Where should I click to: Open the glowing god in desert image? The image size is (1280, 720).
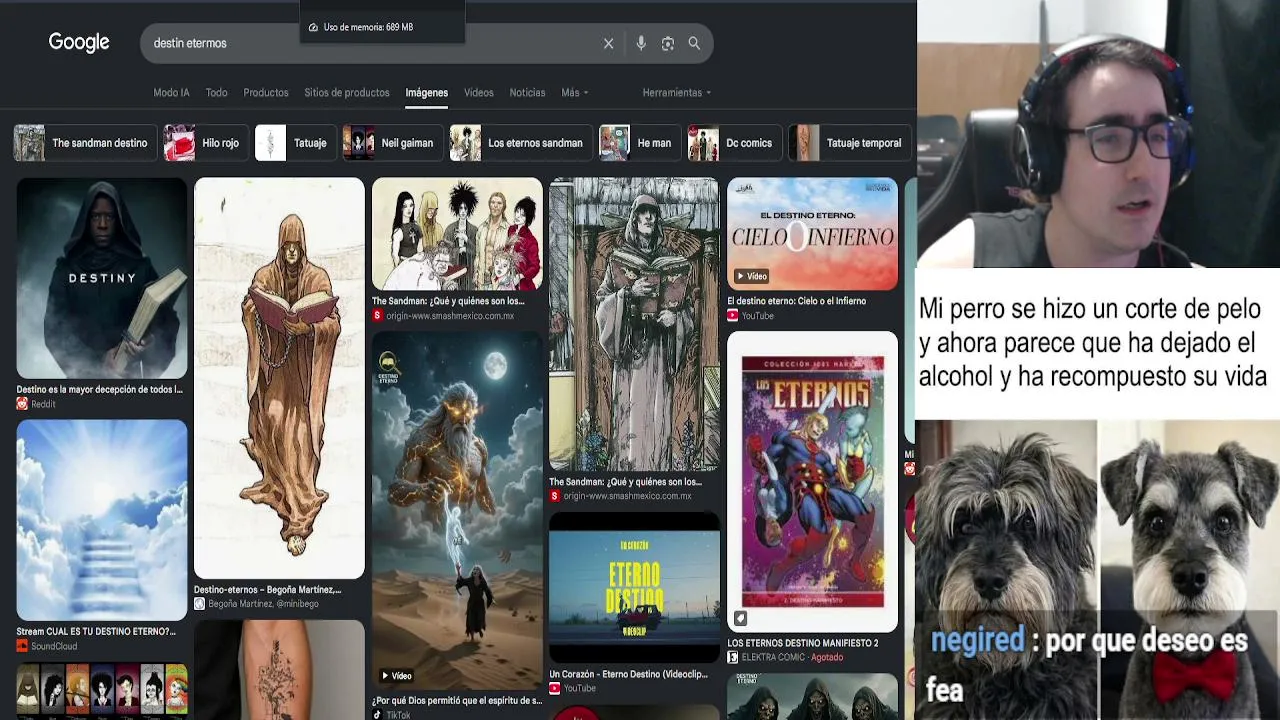[457, 511]
